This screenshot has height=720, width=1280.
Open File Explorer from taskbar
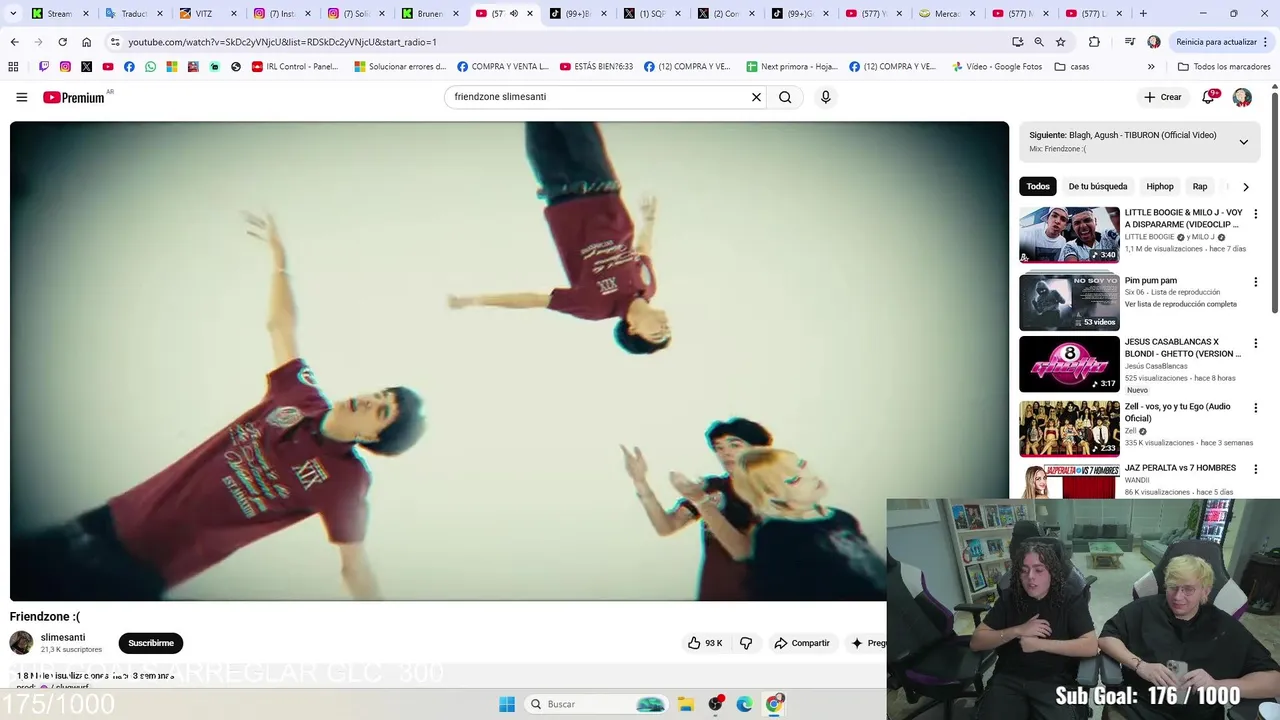coord(686,704)
